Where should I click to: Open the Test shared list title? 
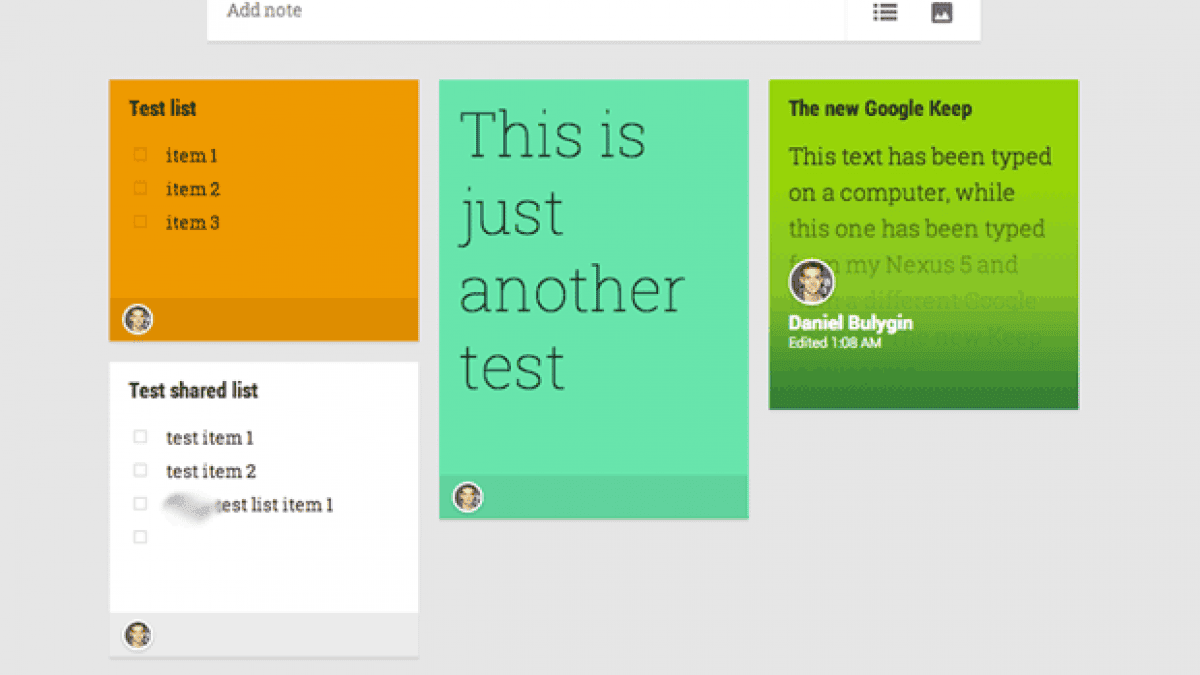[x=193, y=391]
